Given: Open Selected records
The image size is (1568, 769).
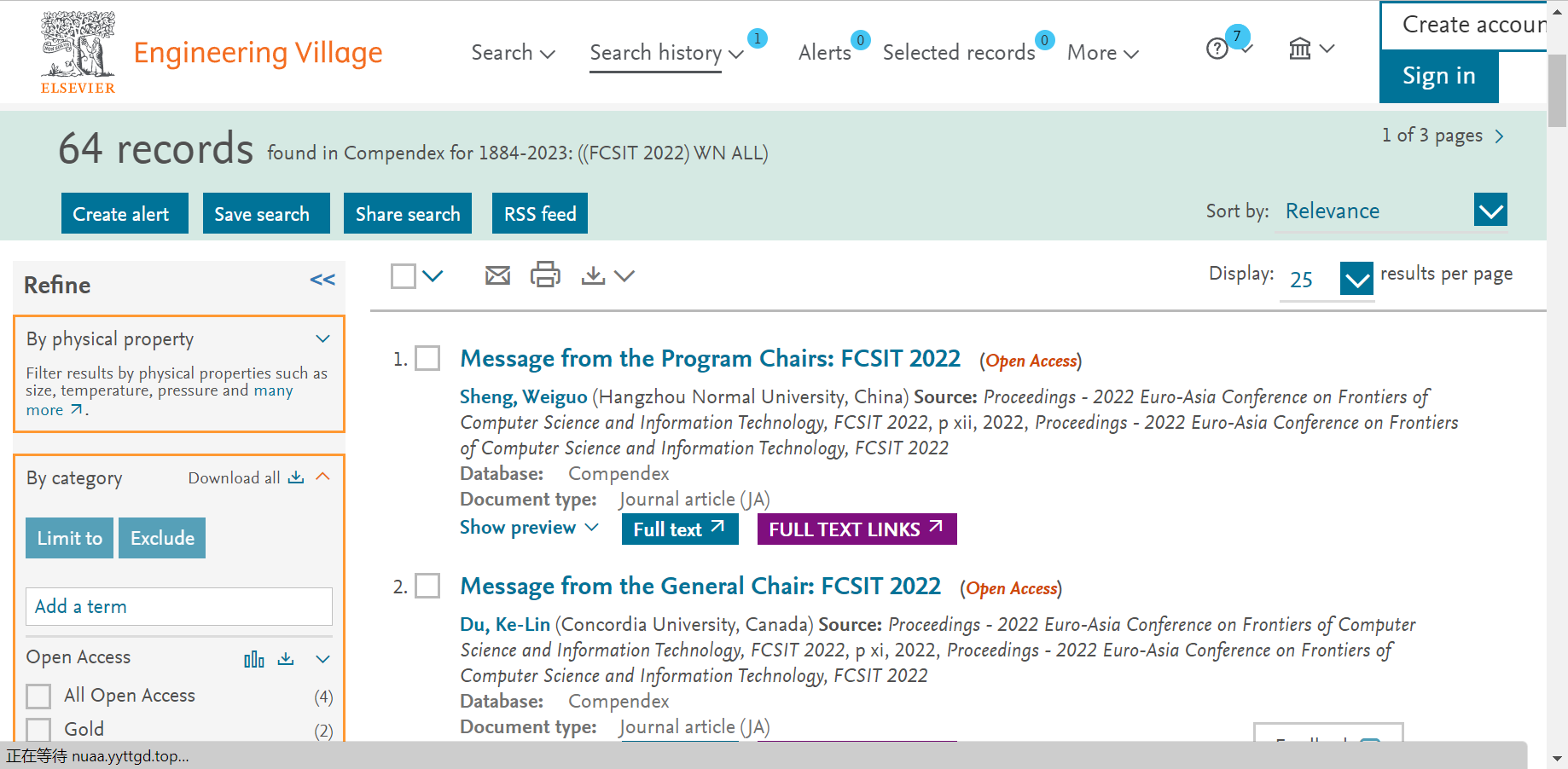Looking at the screenshot, I should pos(959,53).
